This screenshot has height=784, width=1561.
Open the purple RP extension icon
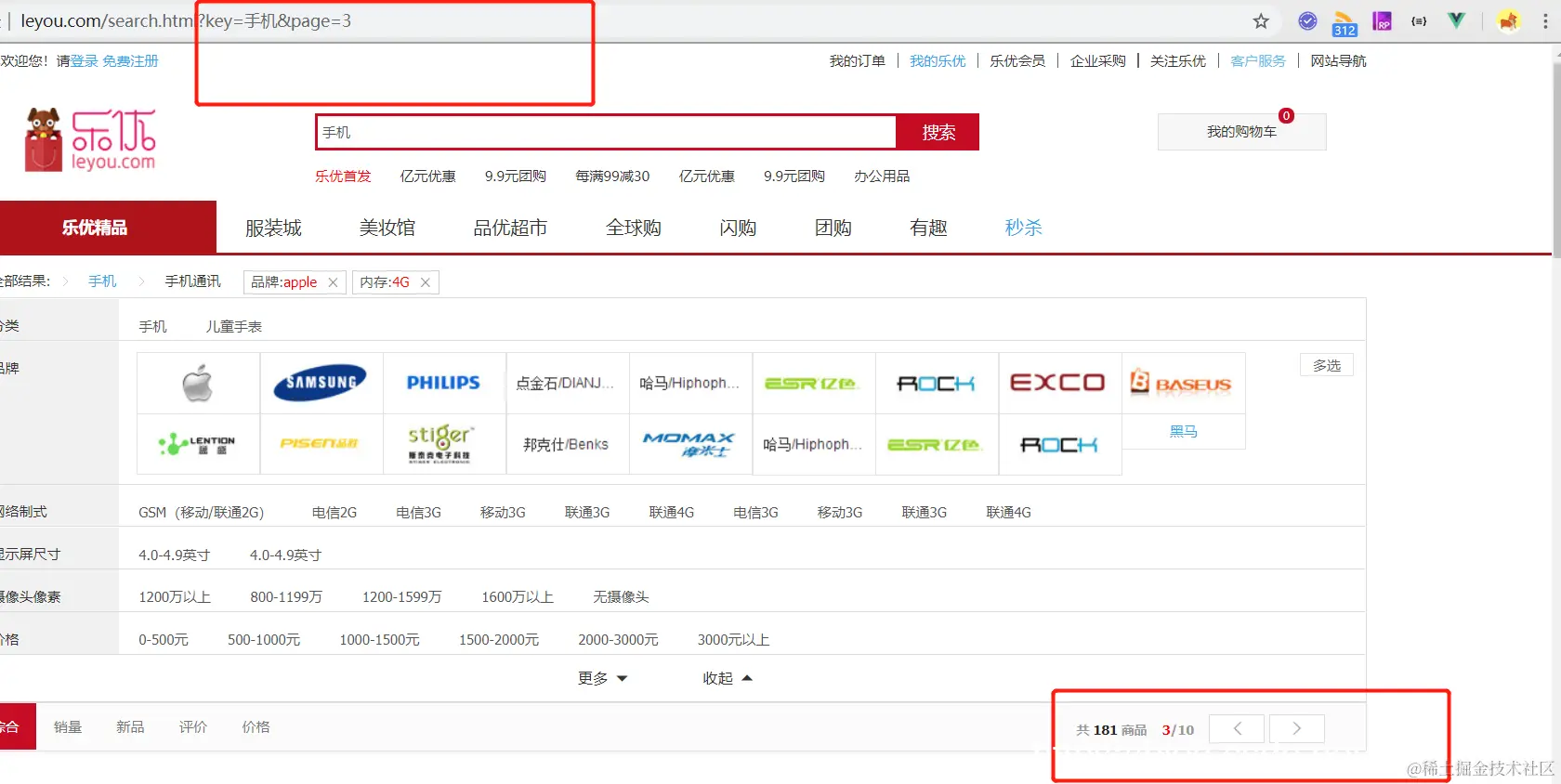(1382, 20)
